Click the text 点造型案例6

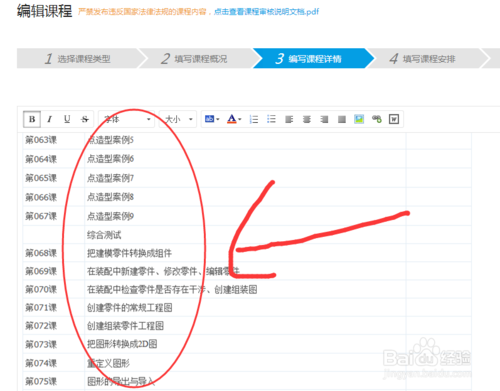[110, 159]
